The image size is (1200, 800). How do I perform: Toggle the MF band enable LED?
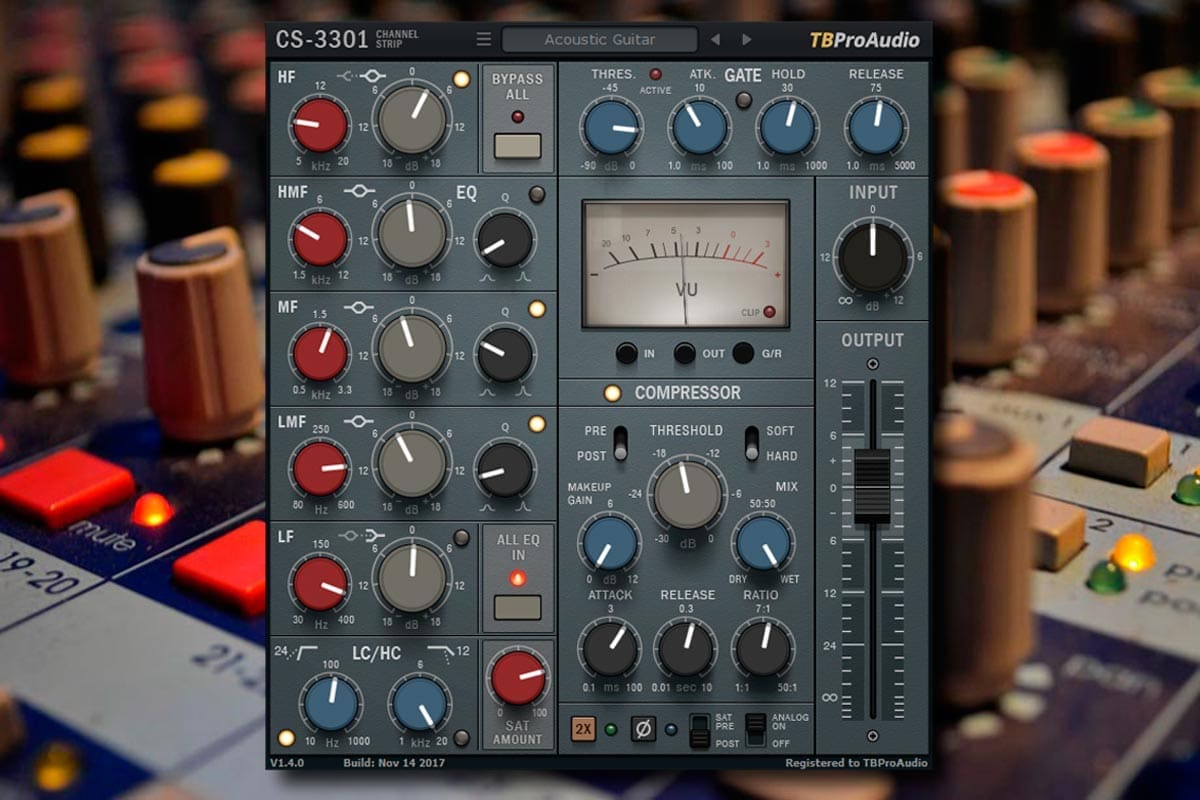coord(537,309)
